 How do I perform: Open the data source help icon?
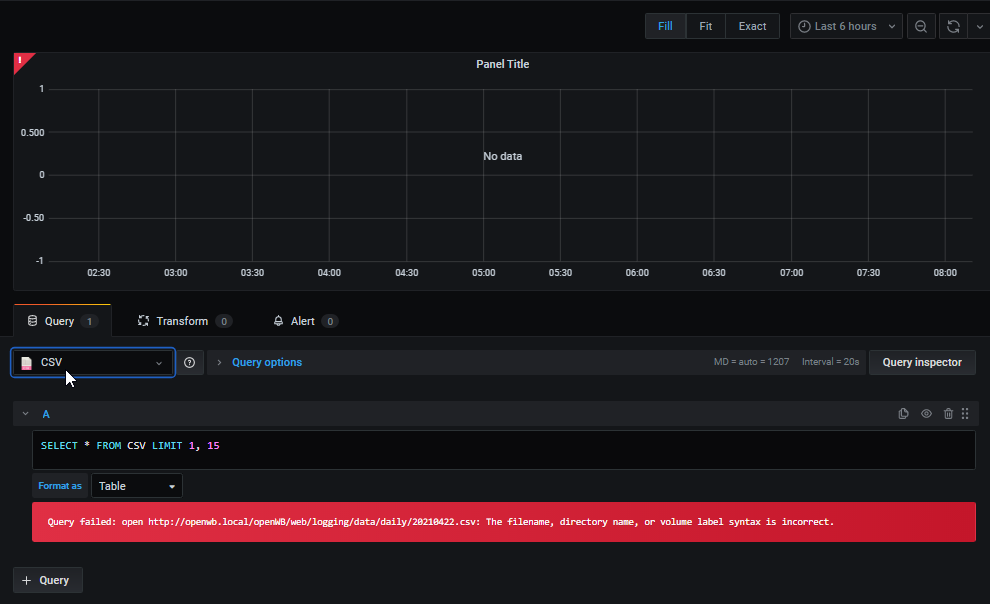(x=190, y=362)
